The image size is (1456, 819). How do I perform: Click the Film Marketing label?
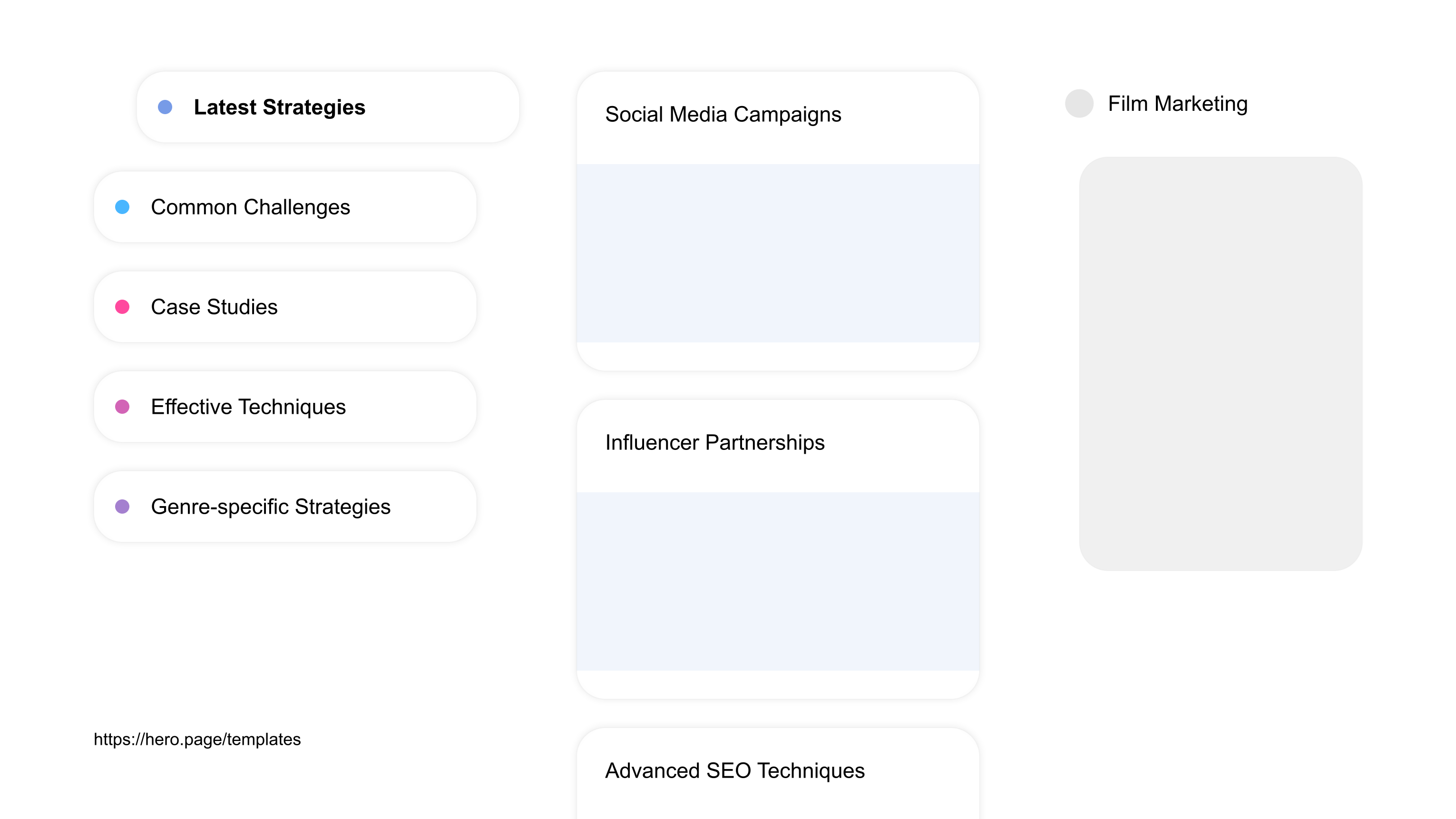click(x=1177, y=104)
